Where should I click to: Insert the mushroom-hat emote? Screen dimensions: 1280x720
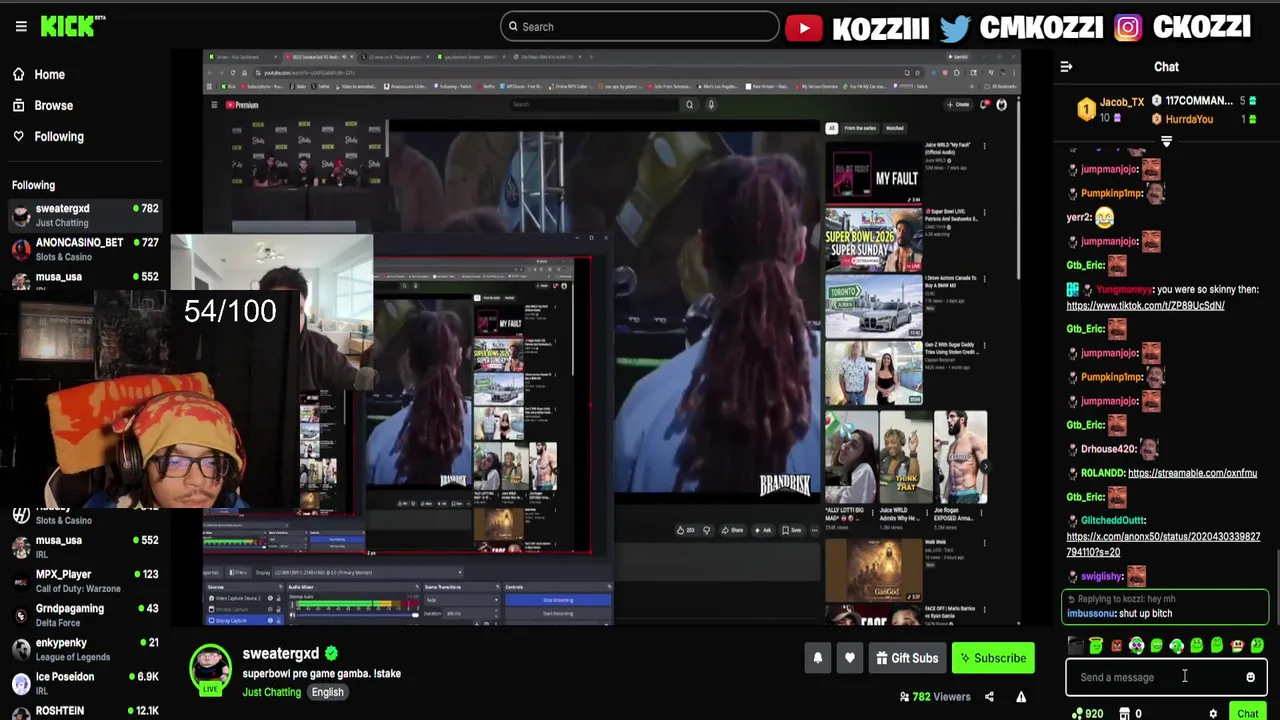(1237, 646)
